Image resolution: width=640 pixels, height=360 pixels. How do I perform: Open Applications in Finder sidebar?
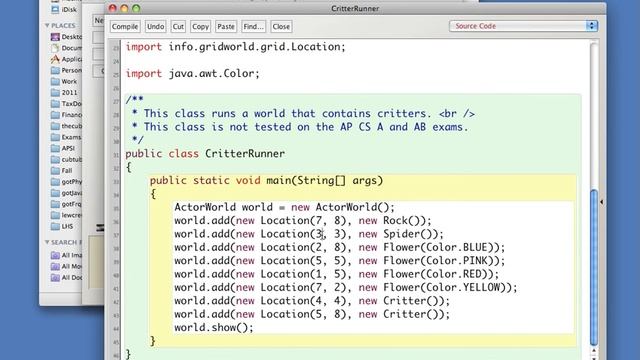click(x=66, y=59)
